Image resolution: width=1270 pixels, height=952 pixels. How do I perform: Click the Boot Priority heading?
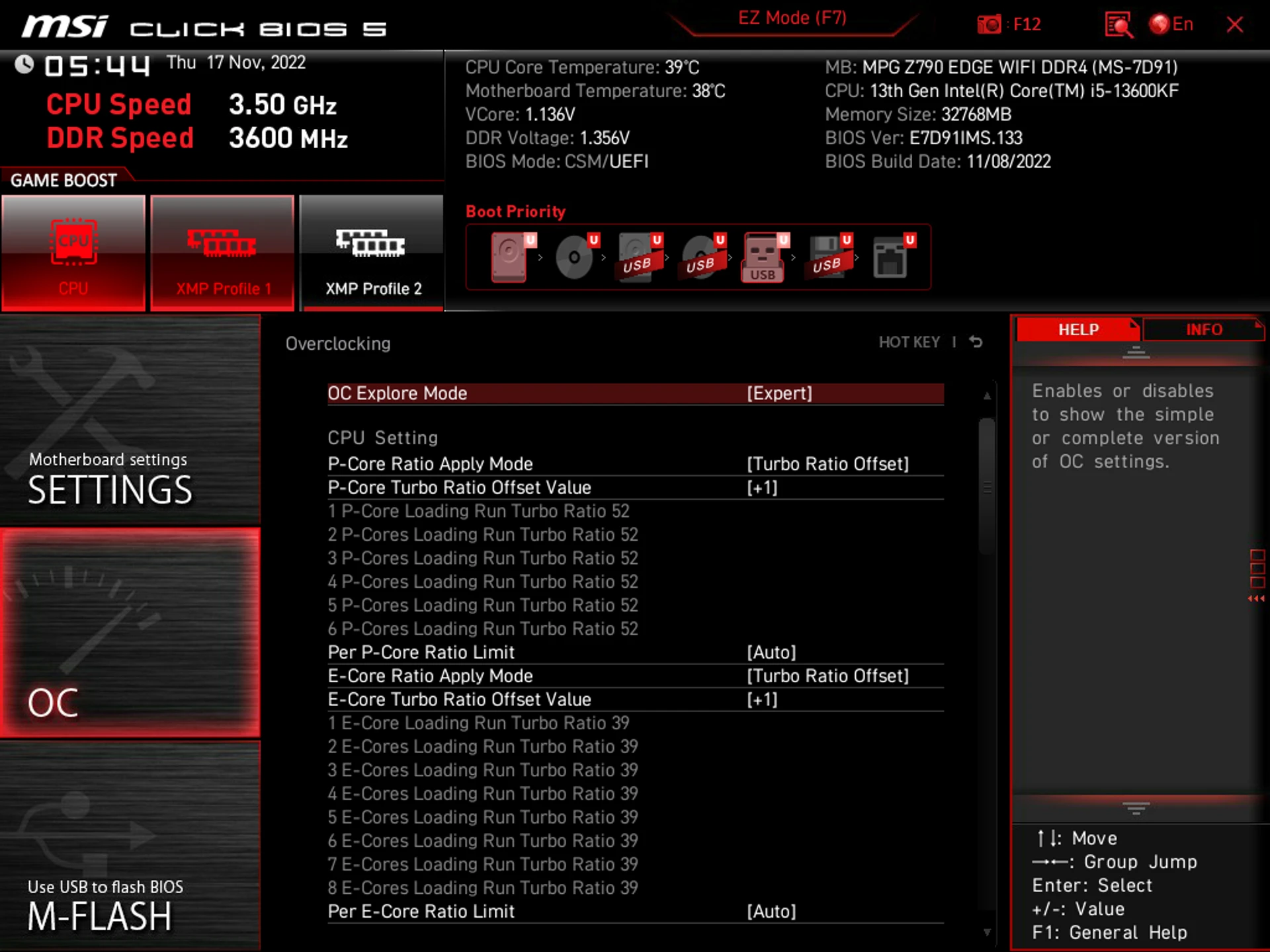pyautogui.click(x=515, y=212)
